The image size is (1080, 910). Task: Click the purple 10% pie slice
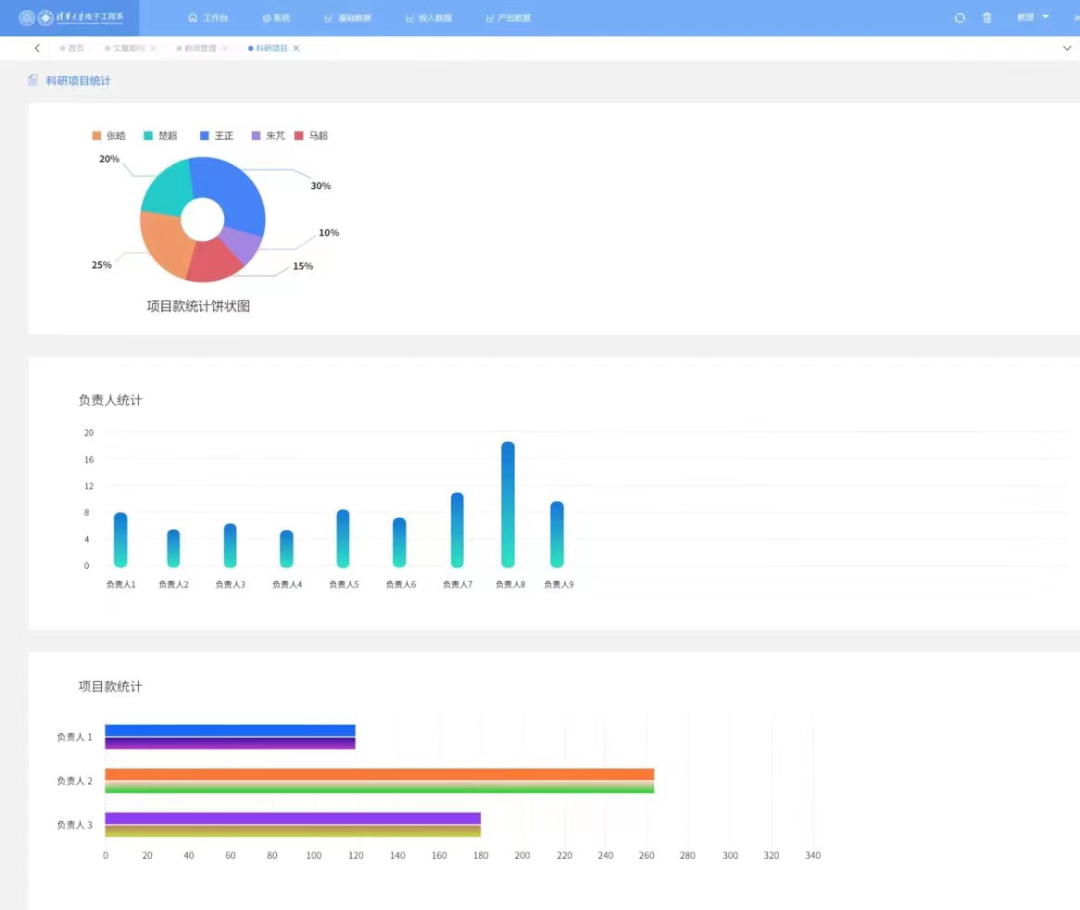tap(242, 242)
